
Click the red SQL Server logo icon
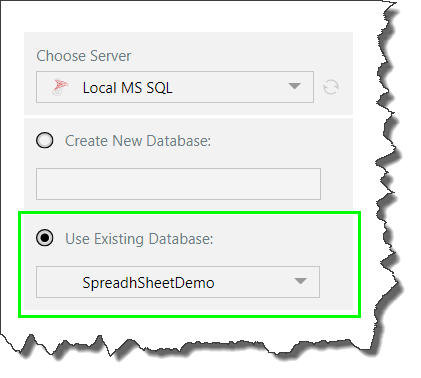(x=60, y=87)
